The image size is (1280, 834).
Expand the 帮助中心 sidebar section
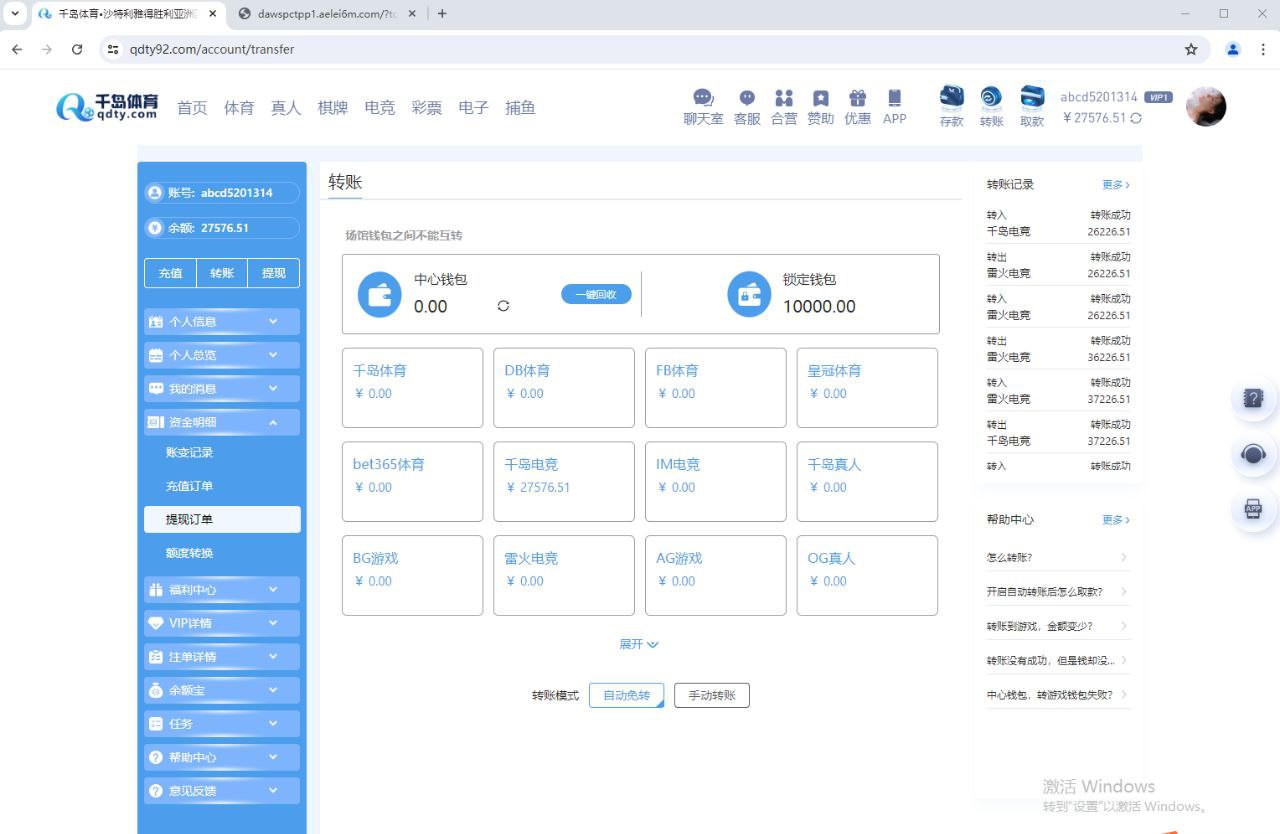click(x=222, y=757)
